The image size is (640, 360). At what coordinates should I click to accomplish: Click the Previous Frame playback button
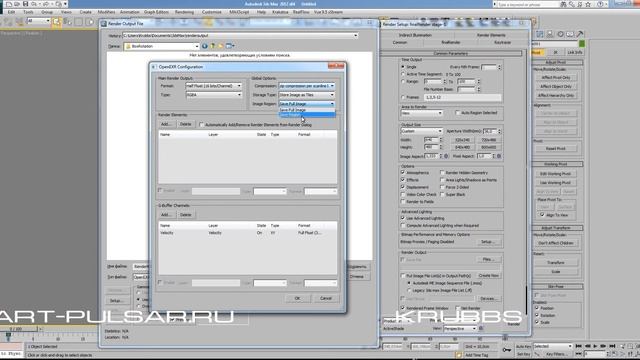click(587, 346)
